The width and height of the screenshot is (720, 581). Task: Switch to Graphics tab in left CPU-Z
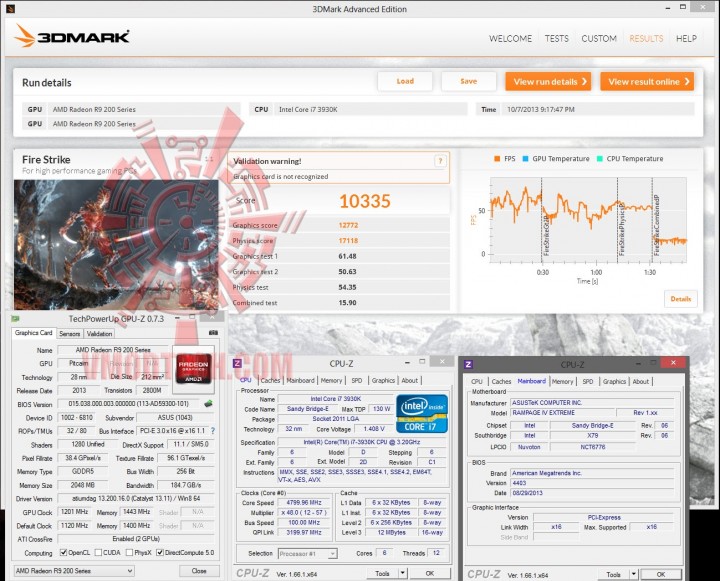(x=383, y=380)
